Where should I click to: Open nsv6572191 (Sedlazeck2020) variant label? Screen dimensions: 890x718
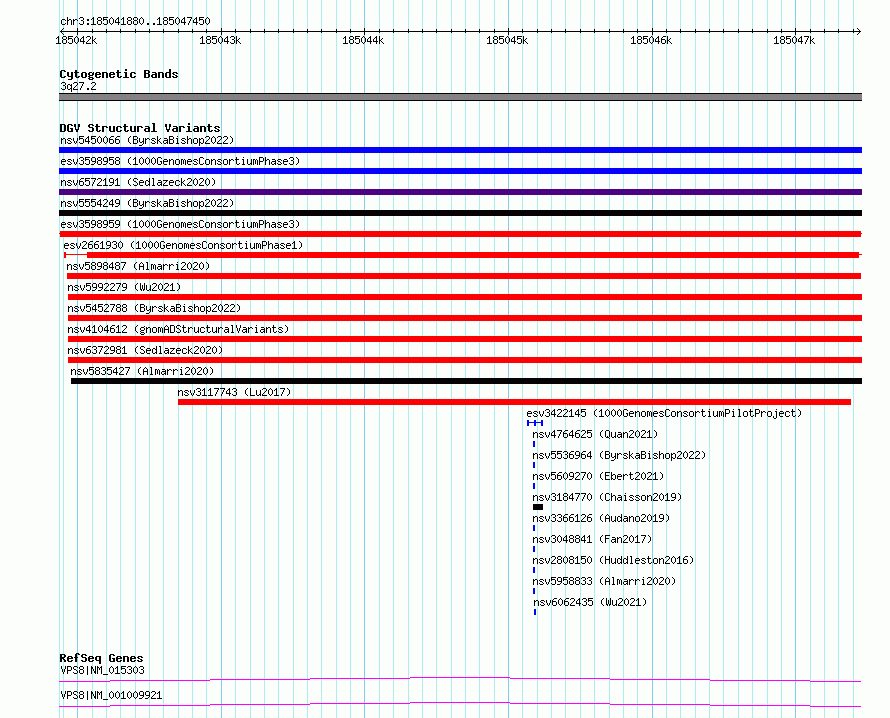(138, 182)
